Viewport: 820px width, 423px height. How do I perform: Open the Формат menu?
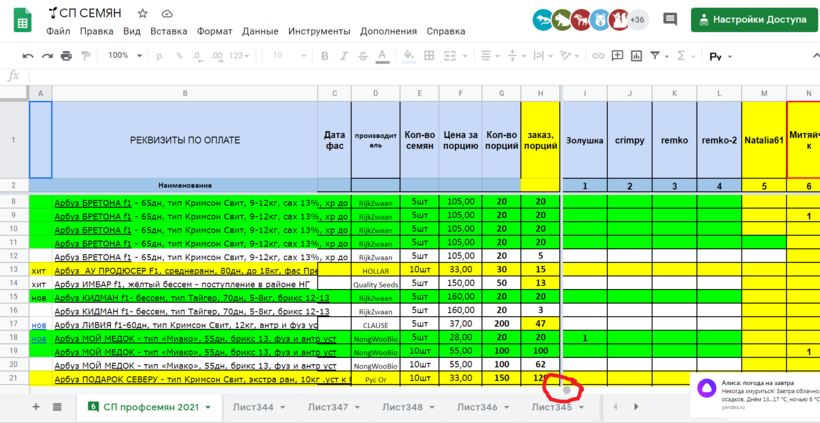click(214, 31)
